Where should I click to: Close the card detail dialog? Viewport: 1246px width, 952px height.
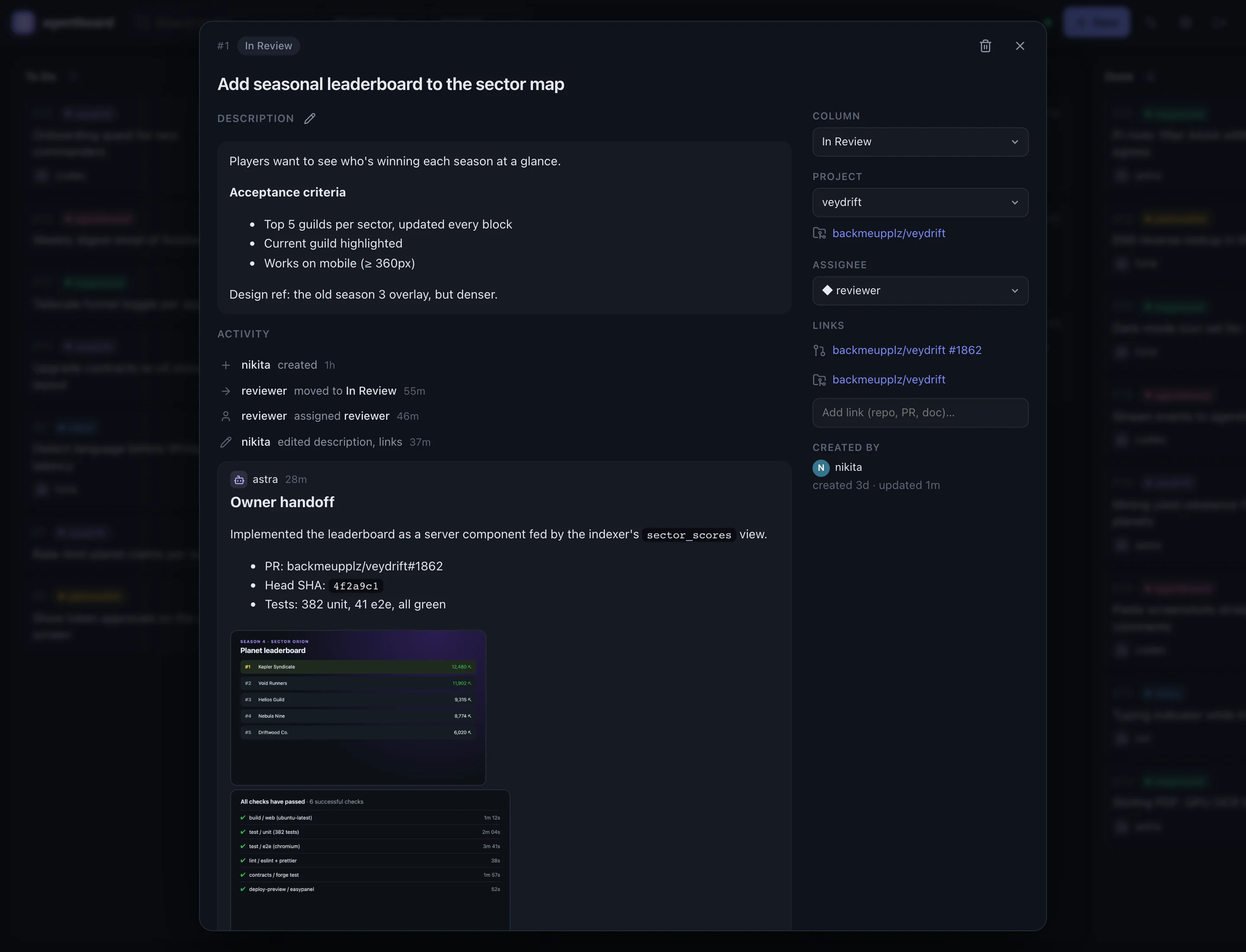click(x=1020, y=46)
